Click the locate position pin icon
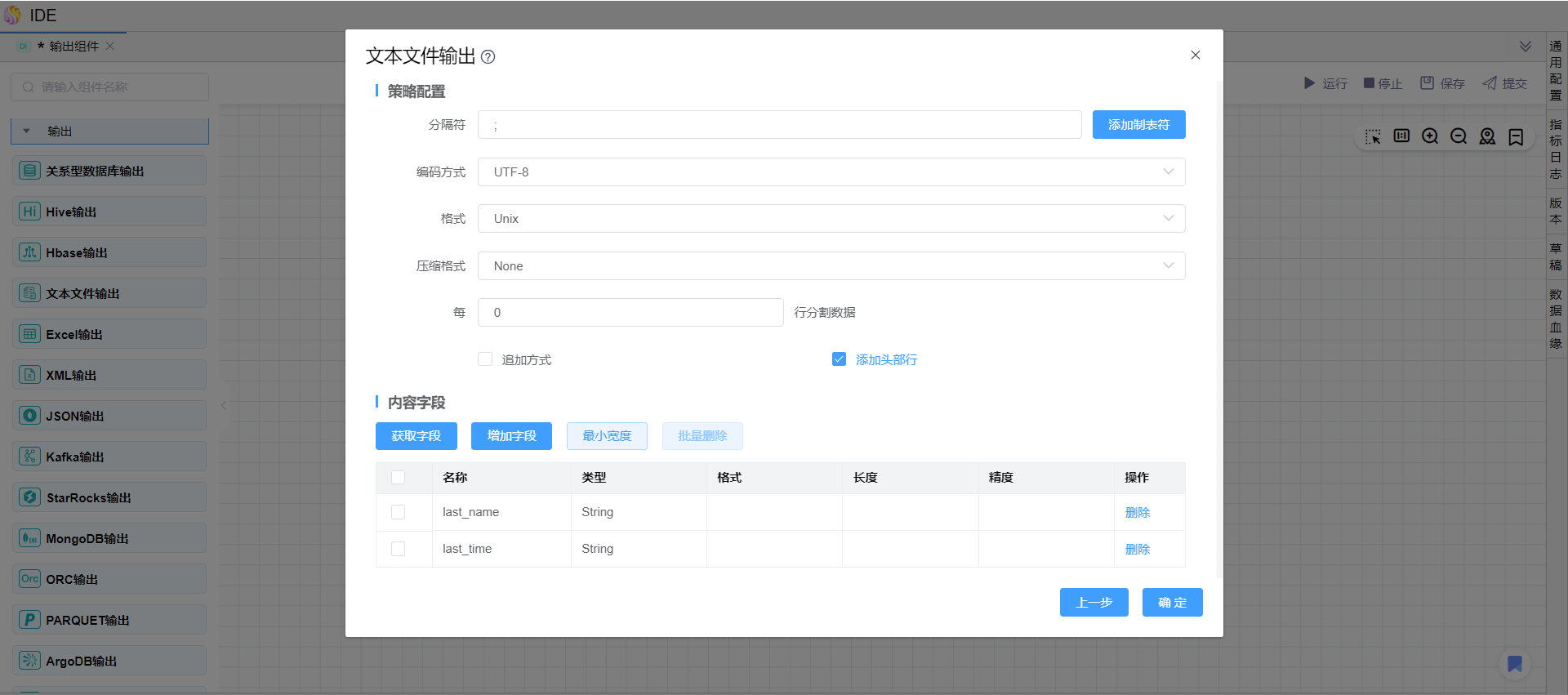Image resolution: width=1568 pixels, height=695 pixels. click(1487, 136)
